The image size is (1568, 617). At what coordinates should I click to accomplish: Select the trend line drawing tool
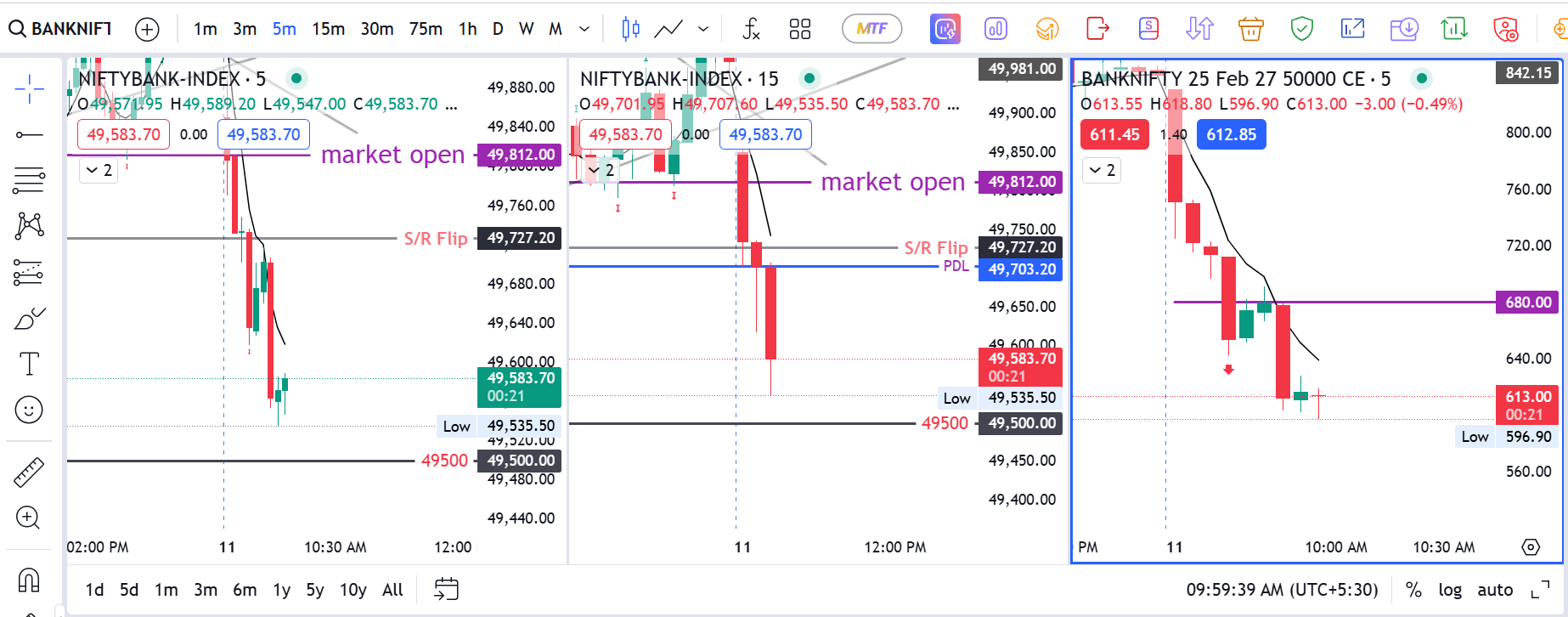[x=29, y=134]
